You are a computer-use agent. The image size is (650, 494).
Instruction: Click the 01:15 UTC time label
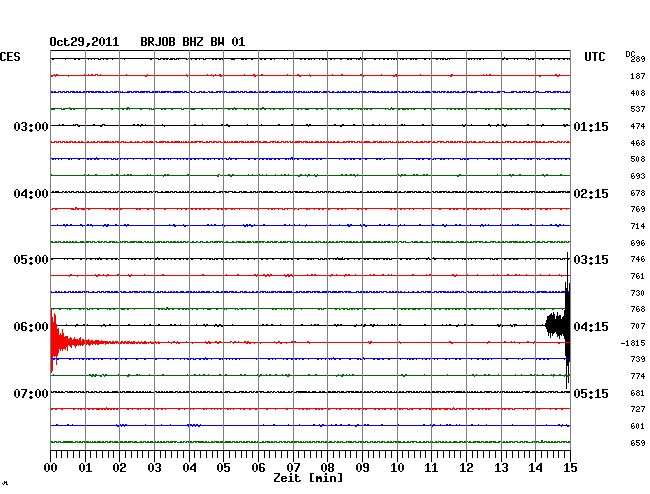pyautogui.click(x=591, y=126)
